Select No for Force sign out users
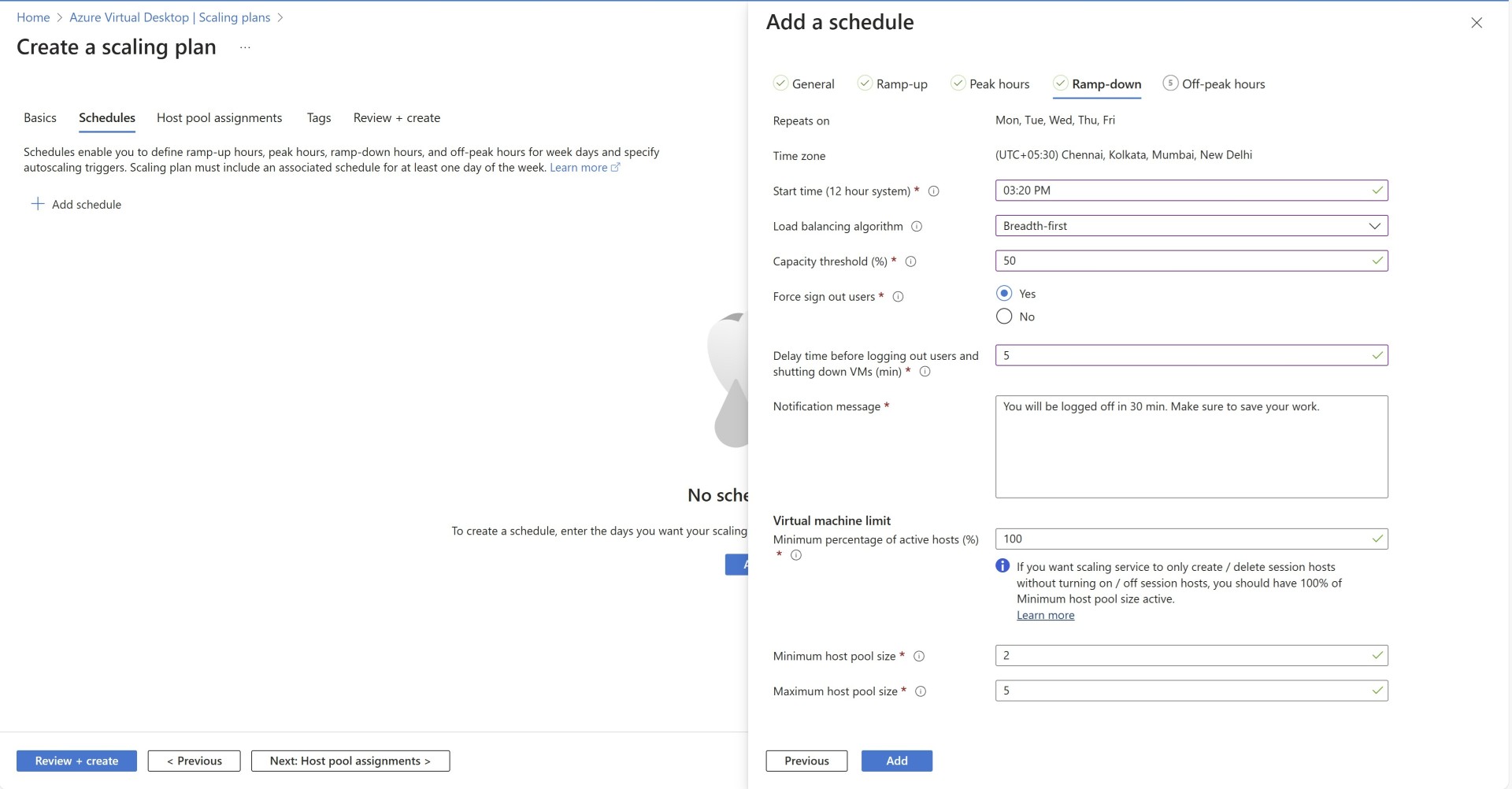The width and height of the screenshot is (1512, 789). (1004, 317)
